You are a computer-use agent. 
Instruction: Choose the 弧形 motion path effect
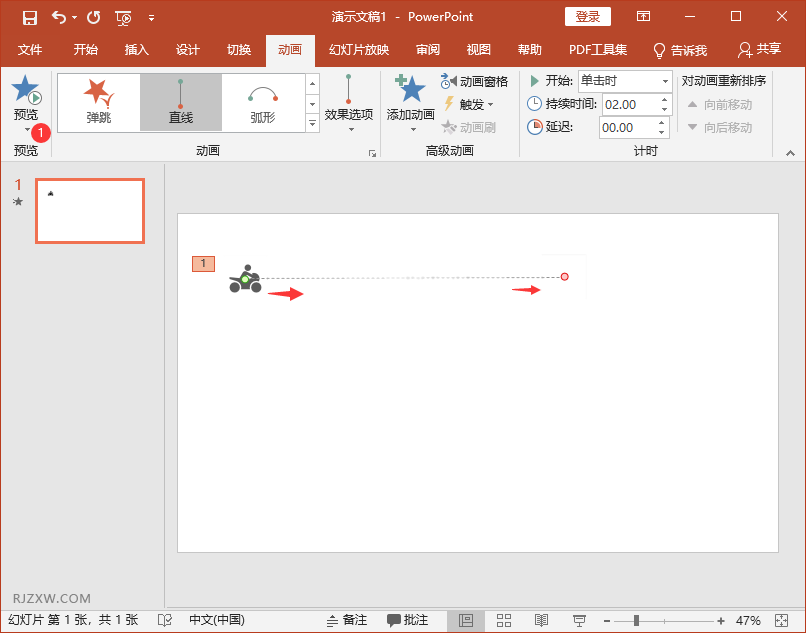[263, 102]
